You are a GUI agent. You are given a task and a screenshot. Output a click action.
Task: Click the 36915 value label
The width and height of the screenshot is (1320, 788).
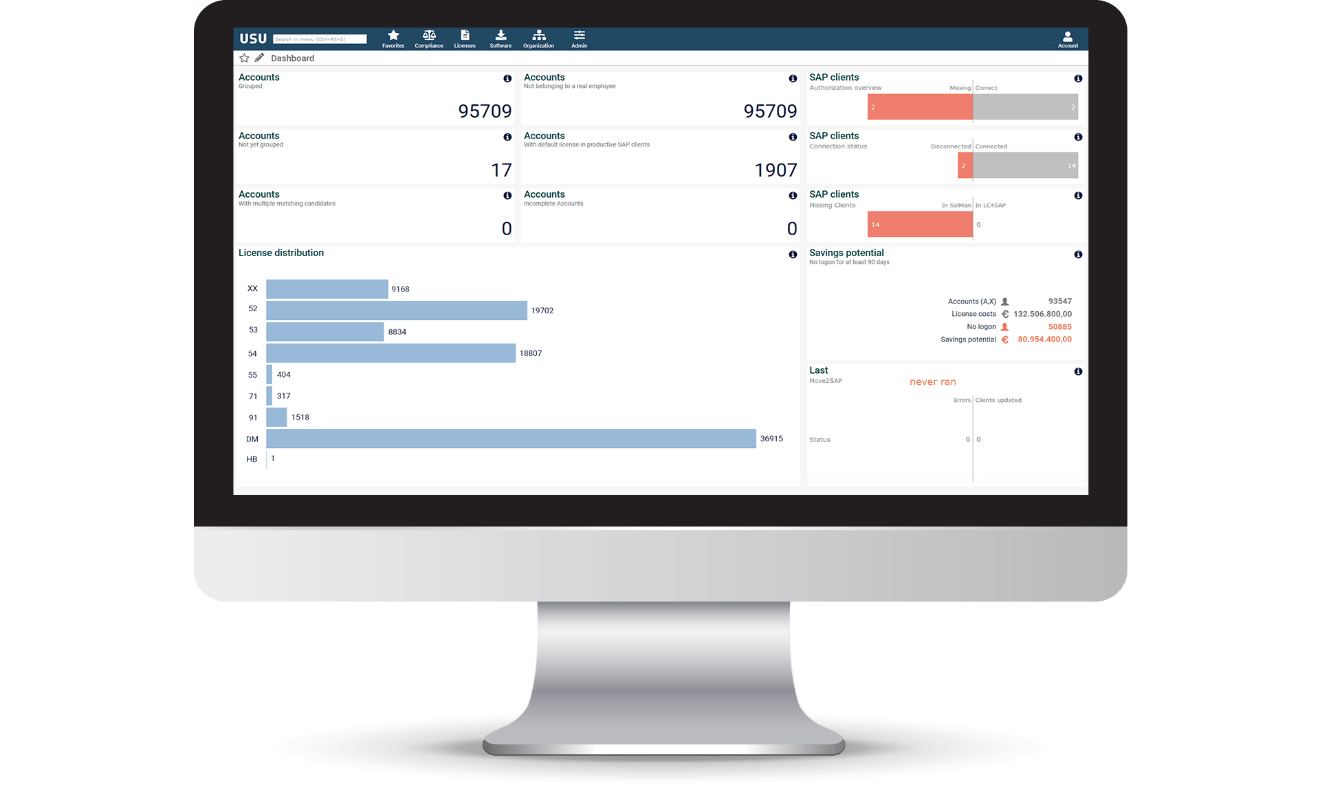point(771,439)
